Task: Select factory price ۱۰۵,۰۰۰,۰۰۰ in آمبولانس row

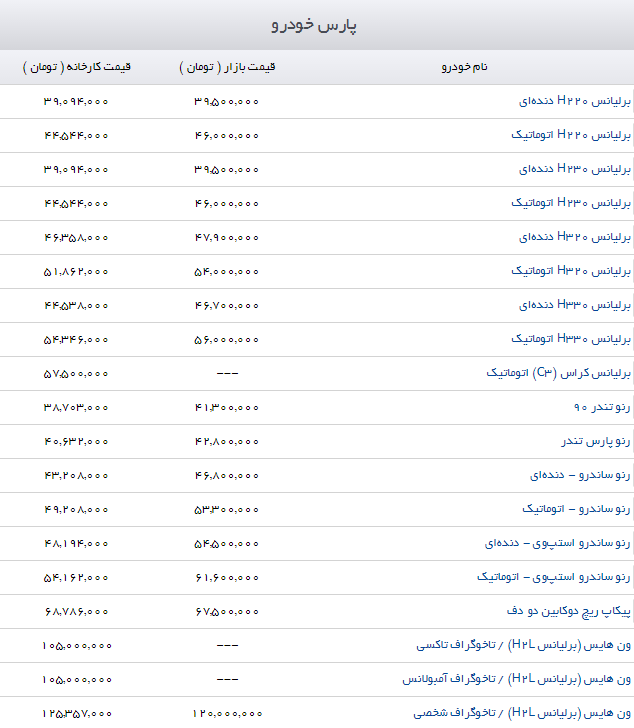Action: point(77,680)
